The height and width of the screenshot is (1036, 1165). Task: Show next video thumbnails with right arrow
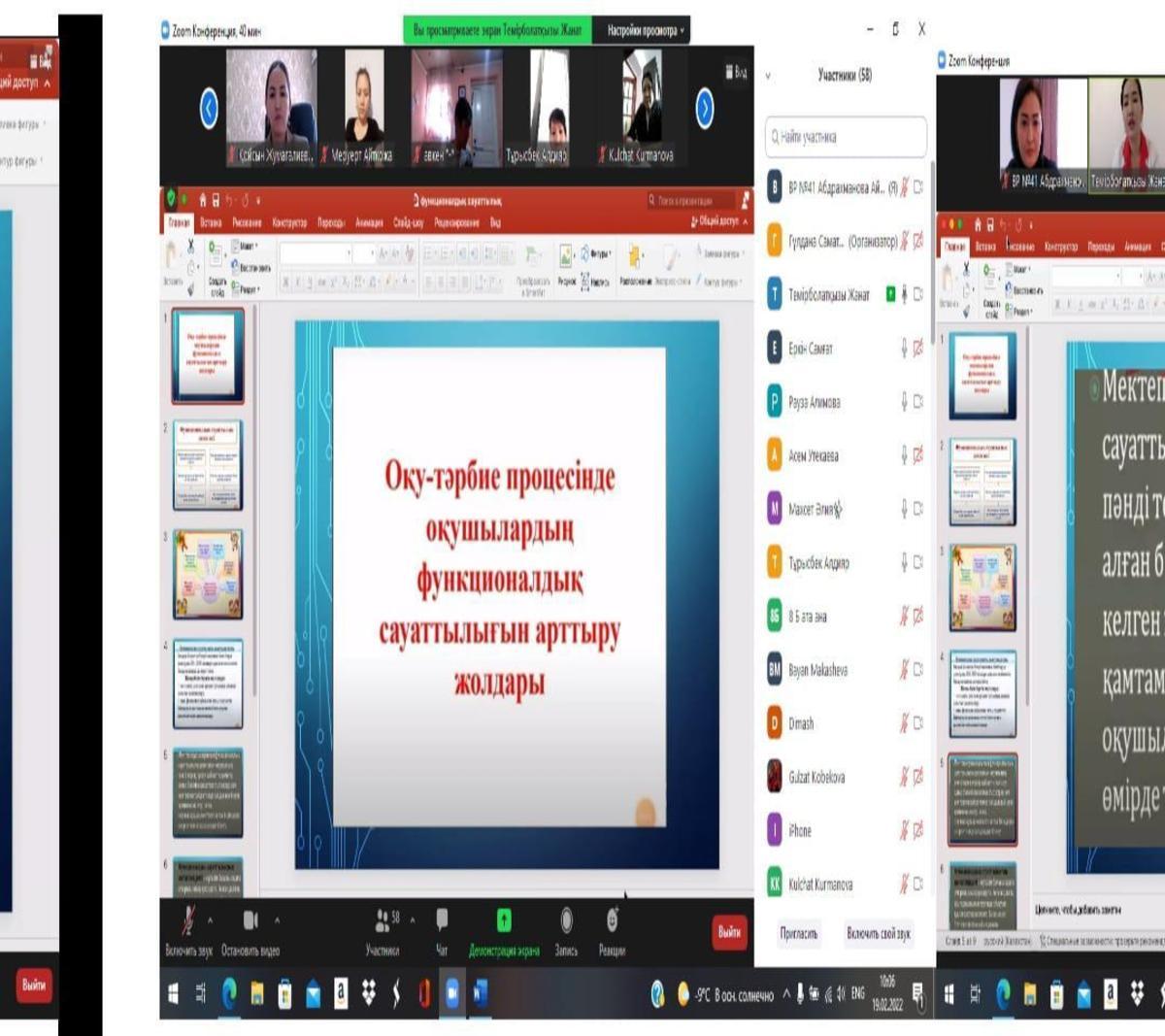706,109
